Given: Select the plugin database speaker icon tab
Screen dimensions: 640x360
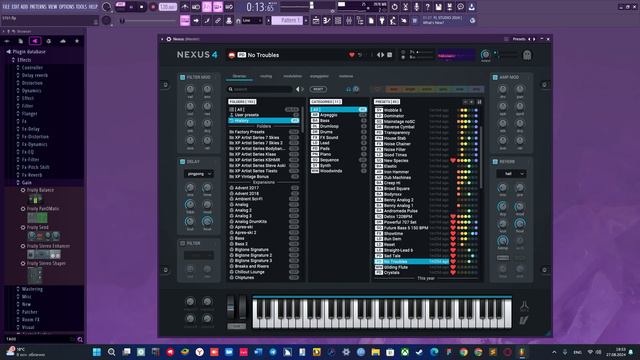Looking at the screenshot, I should coord(35,41).
